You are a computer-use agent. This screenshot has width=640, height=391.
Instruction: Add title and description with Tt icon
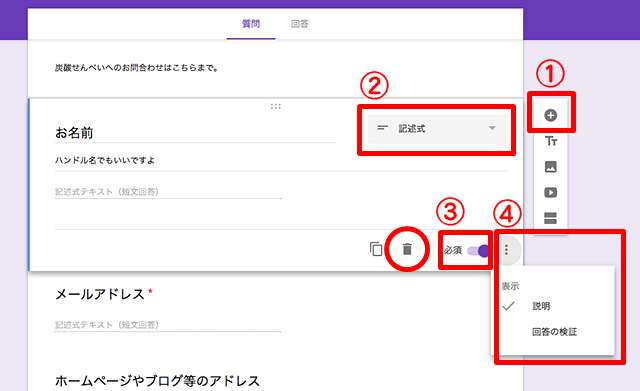551,141
